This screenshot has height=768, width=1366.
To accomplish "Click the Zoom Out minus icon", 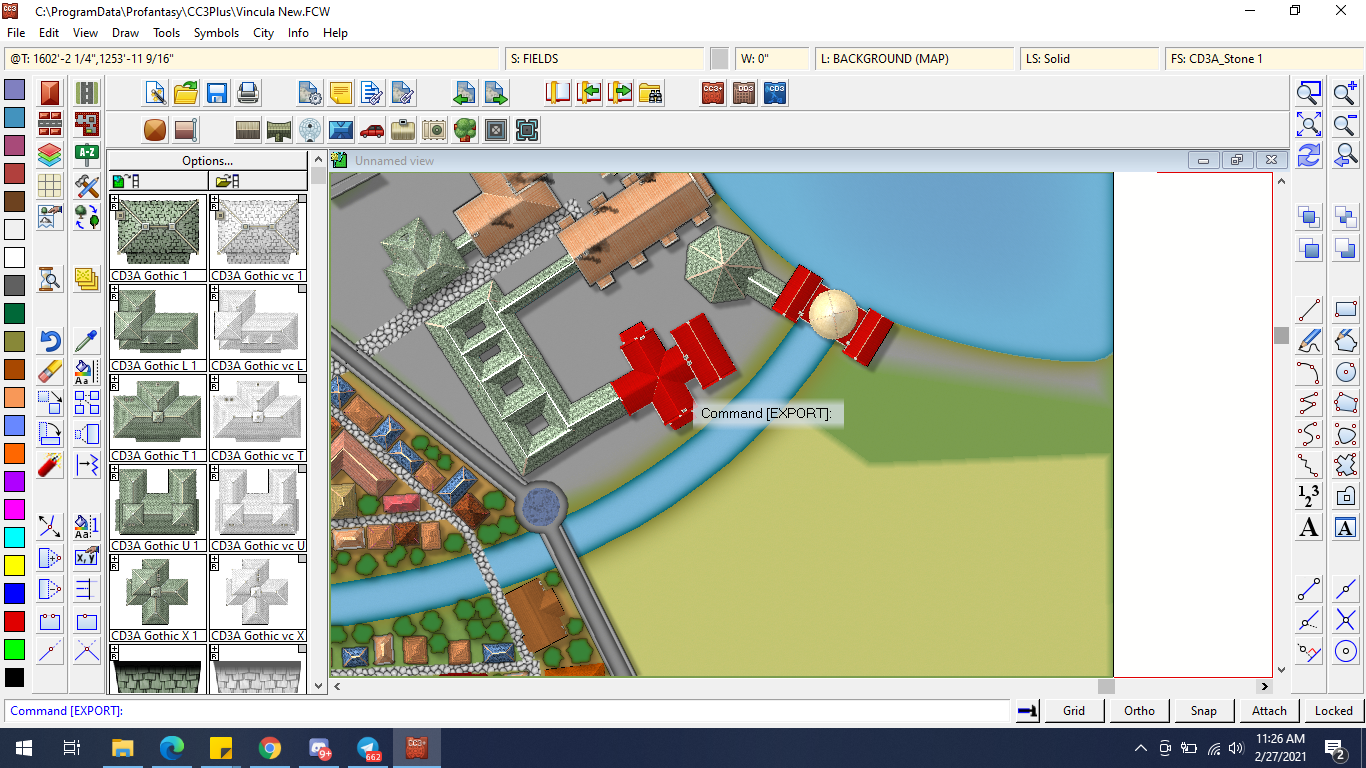I will pyautogui.click(x=1346, y=125).
